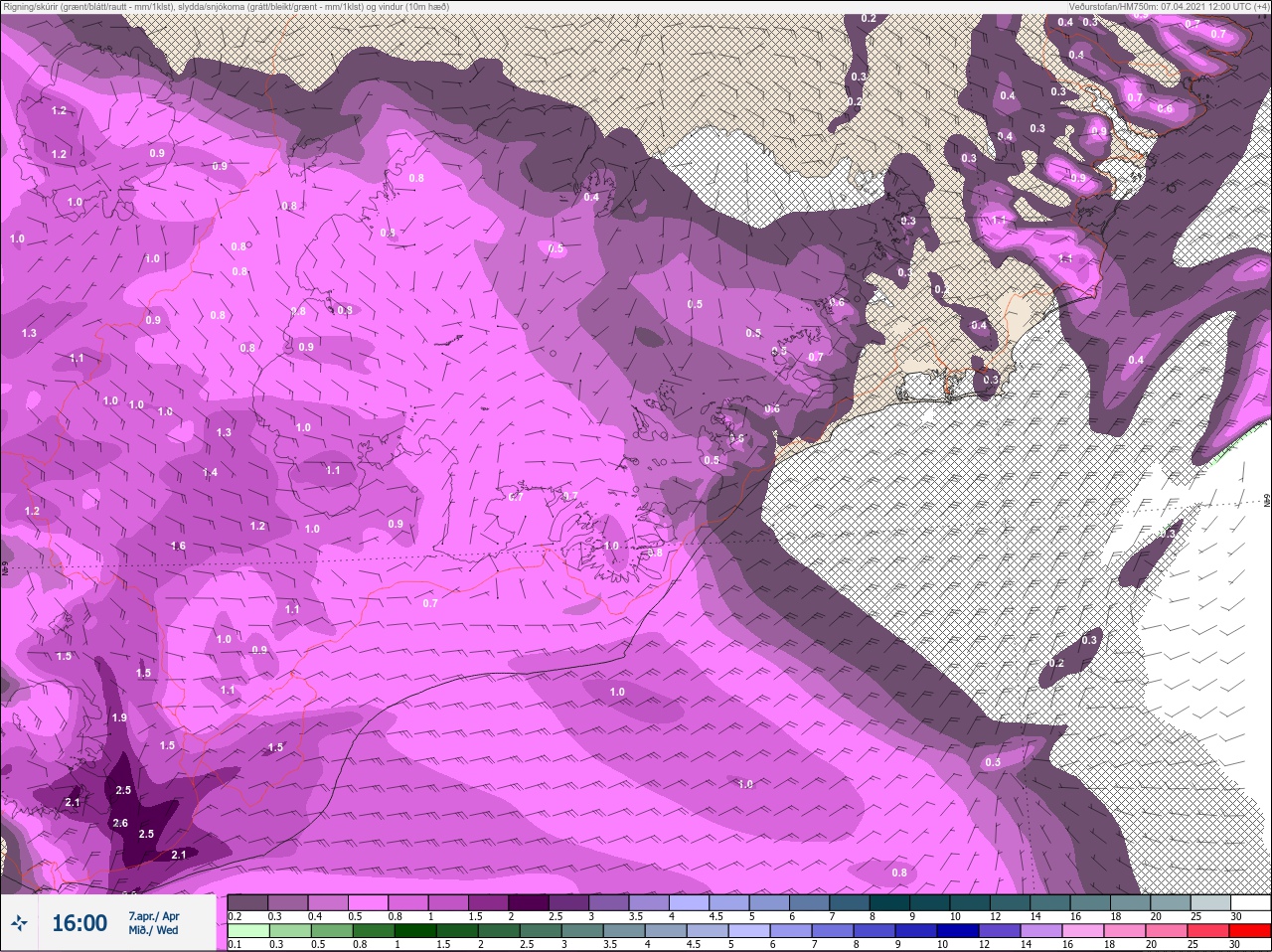The height and width of the screenshot is (952, 1272).
Task: Pick the dark green swatch in lower legend
Action: [x=414, y=930]
